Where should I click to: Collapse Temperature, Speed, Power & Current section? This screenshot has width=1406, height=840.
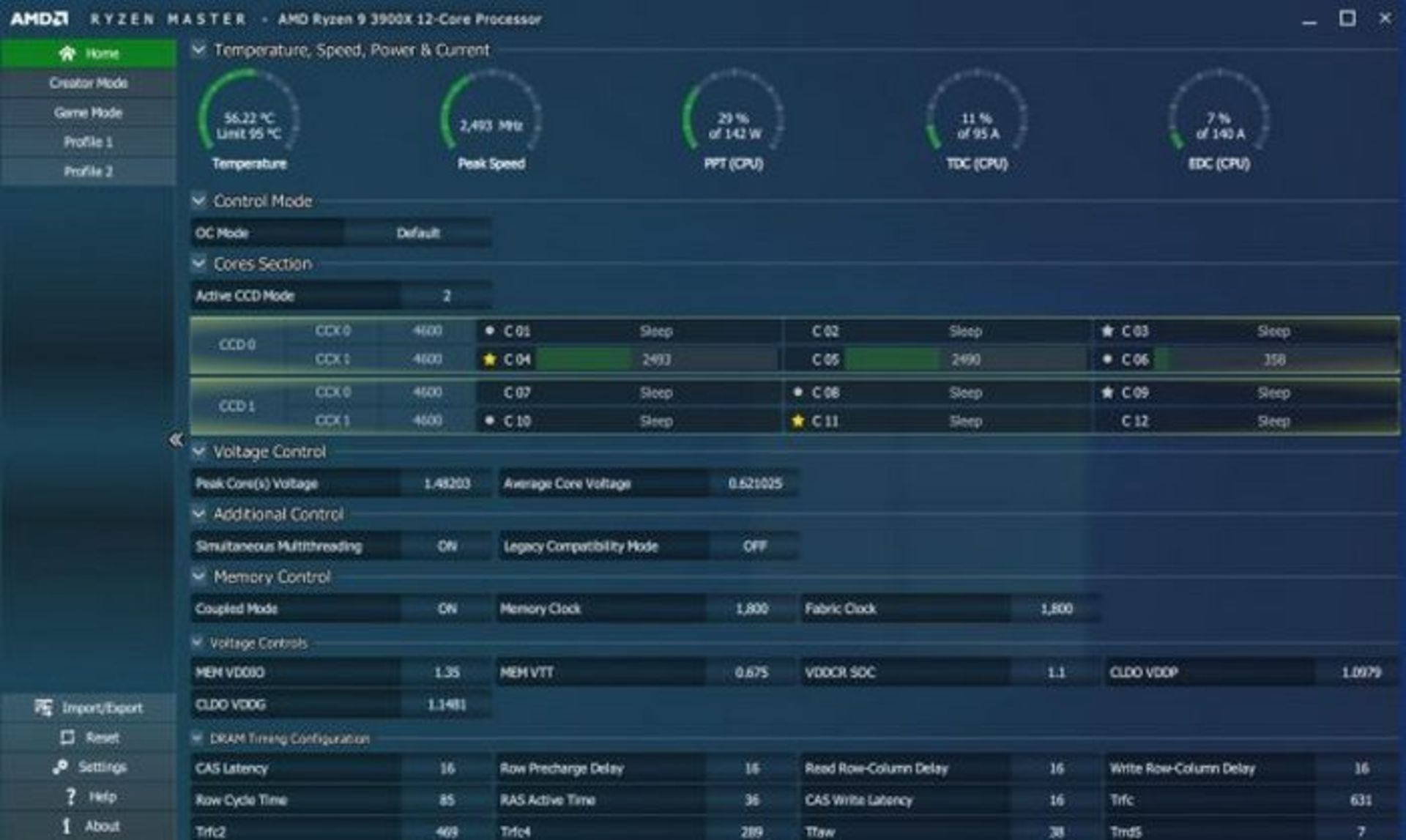coord(198,49)
